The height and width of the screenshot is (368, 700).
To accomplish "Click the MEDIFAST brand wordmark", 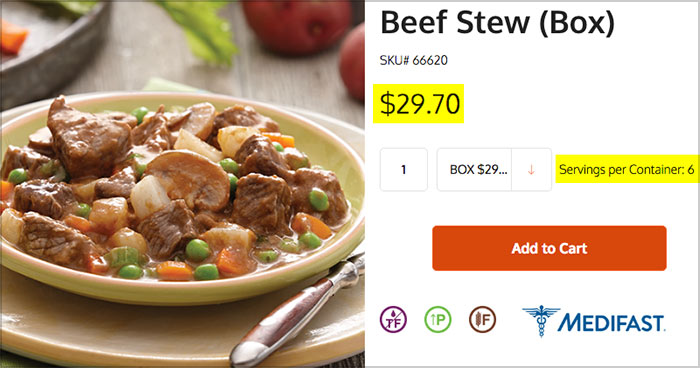I will point(611,322).
